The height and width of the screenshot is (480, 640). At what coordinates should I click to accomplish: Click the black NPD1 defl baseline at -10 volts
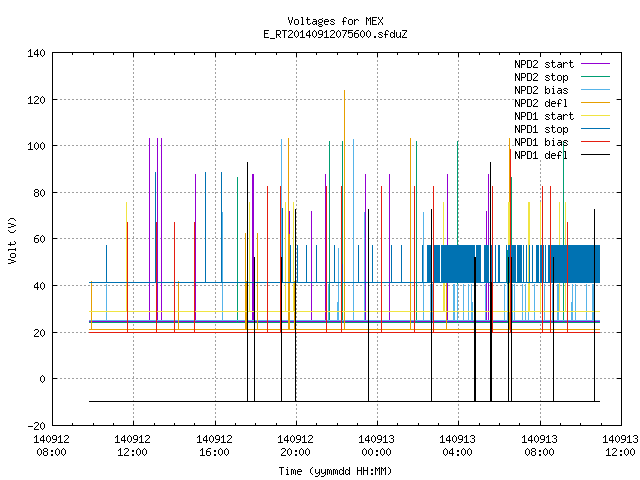[344, 401]
